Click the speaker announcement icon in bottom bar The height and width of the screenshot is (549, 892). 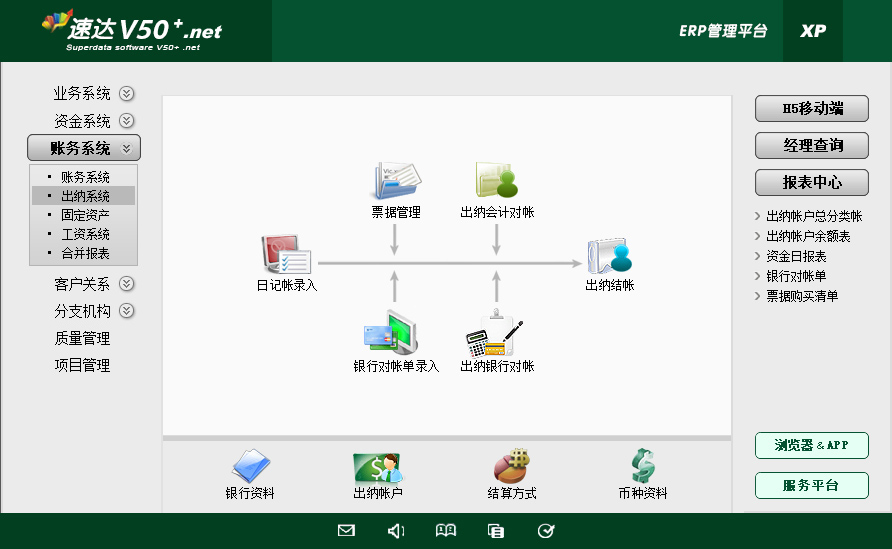pyautogui.click(x=396, y=531)
